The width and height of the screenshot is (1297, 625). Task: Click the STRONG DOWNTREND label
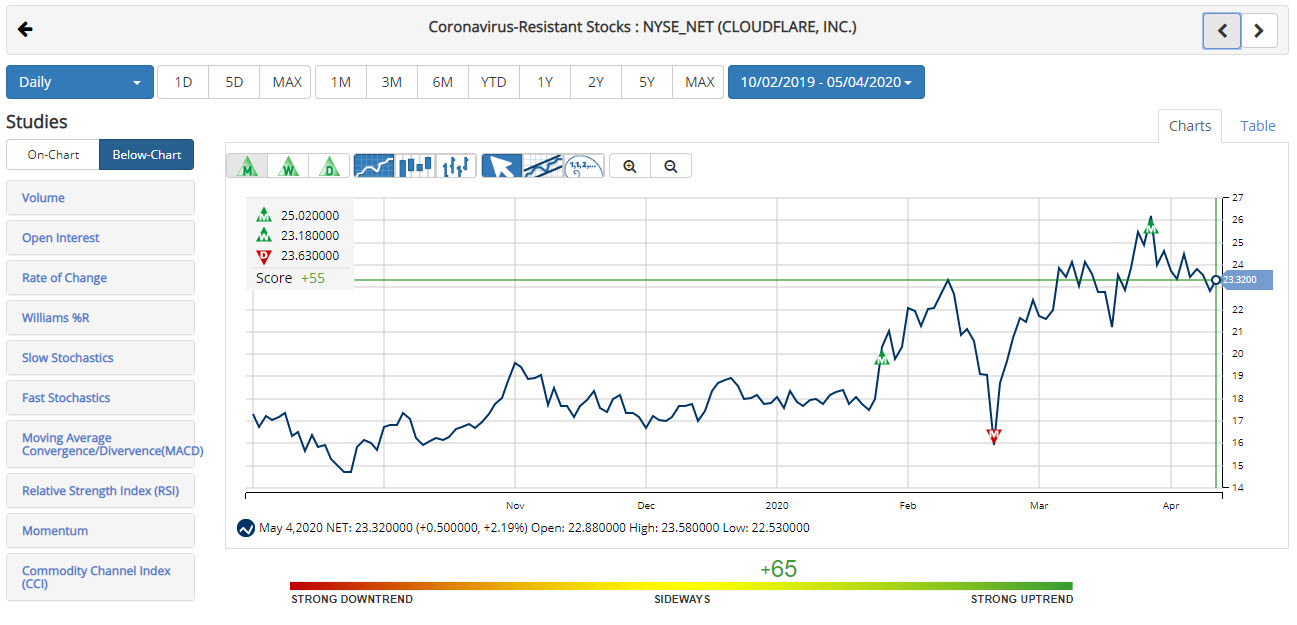click(352, 600)
